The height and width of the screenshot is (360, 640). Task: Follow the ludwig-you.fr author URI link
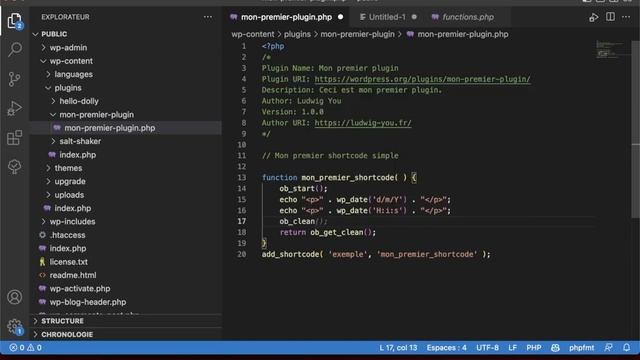[x=363, y=123]
